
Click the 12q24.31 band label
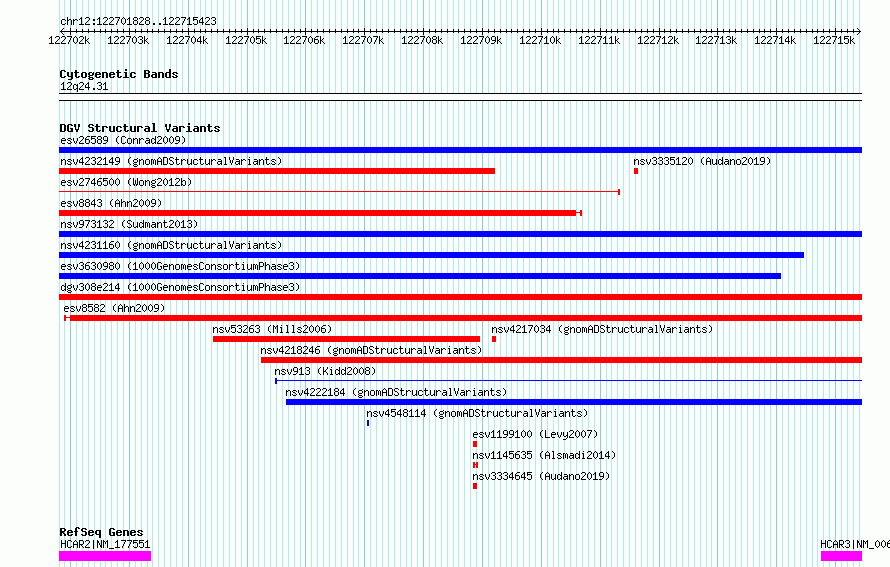click(84, 86)
